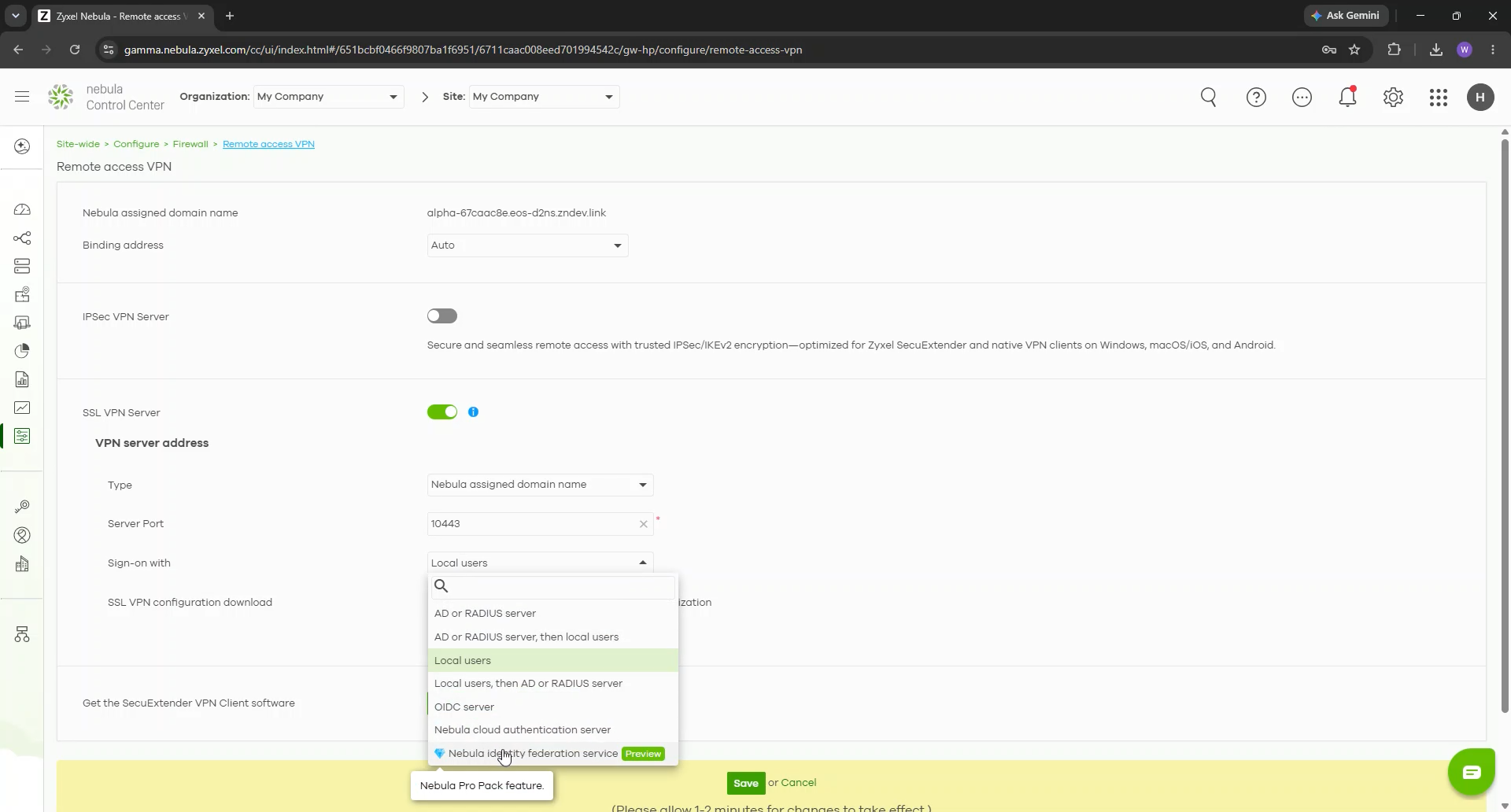Open the notifications bell
The image size is (1511, 812).
coord(1347,97)
